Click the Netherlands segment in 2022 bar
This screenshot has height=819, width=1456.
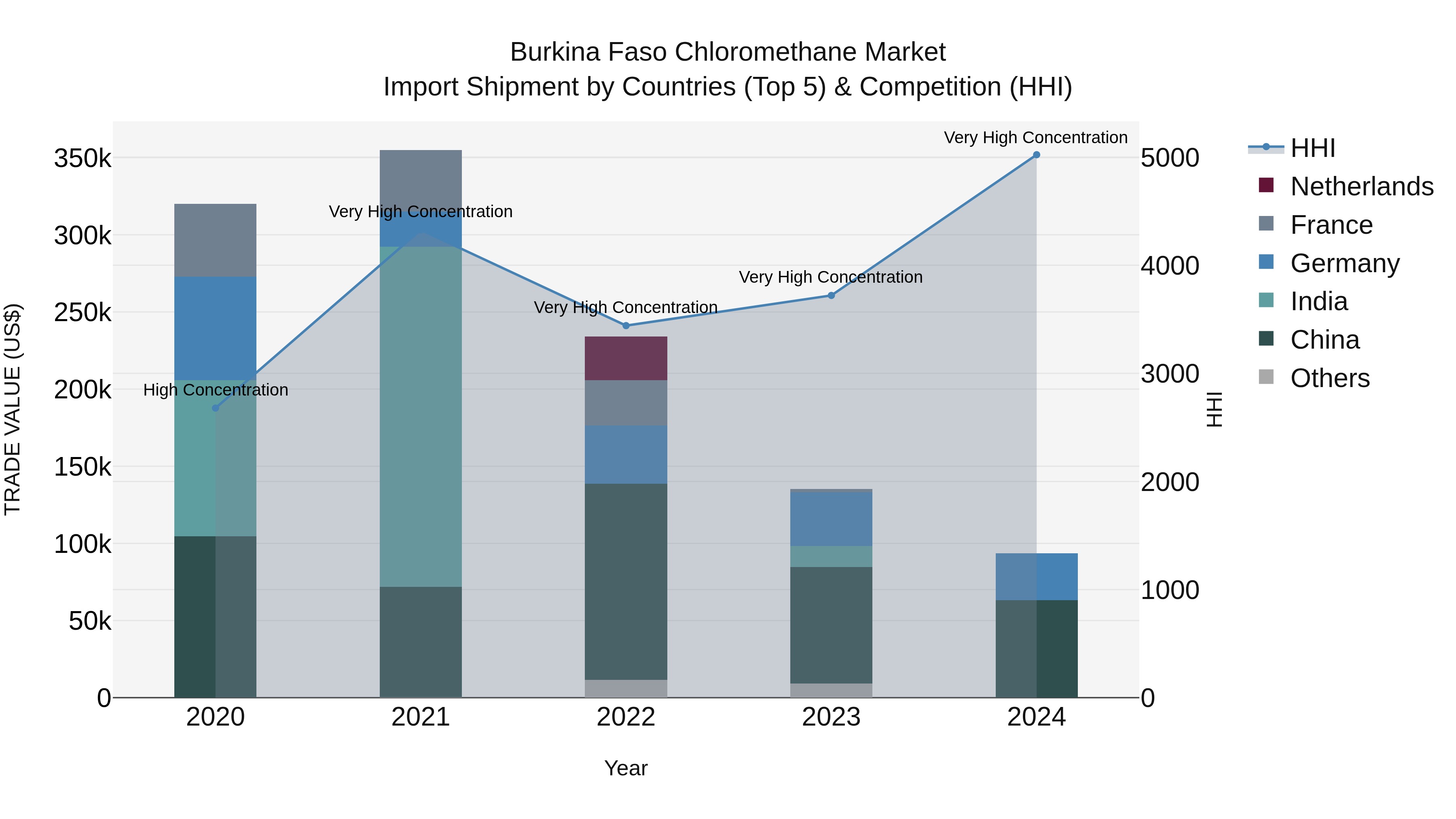tap(626, 358)
